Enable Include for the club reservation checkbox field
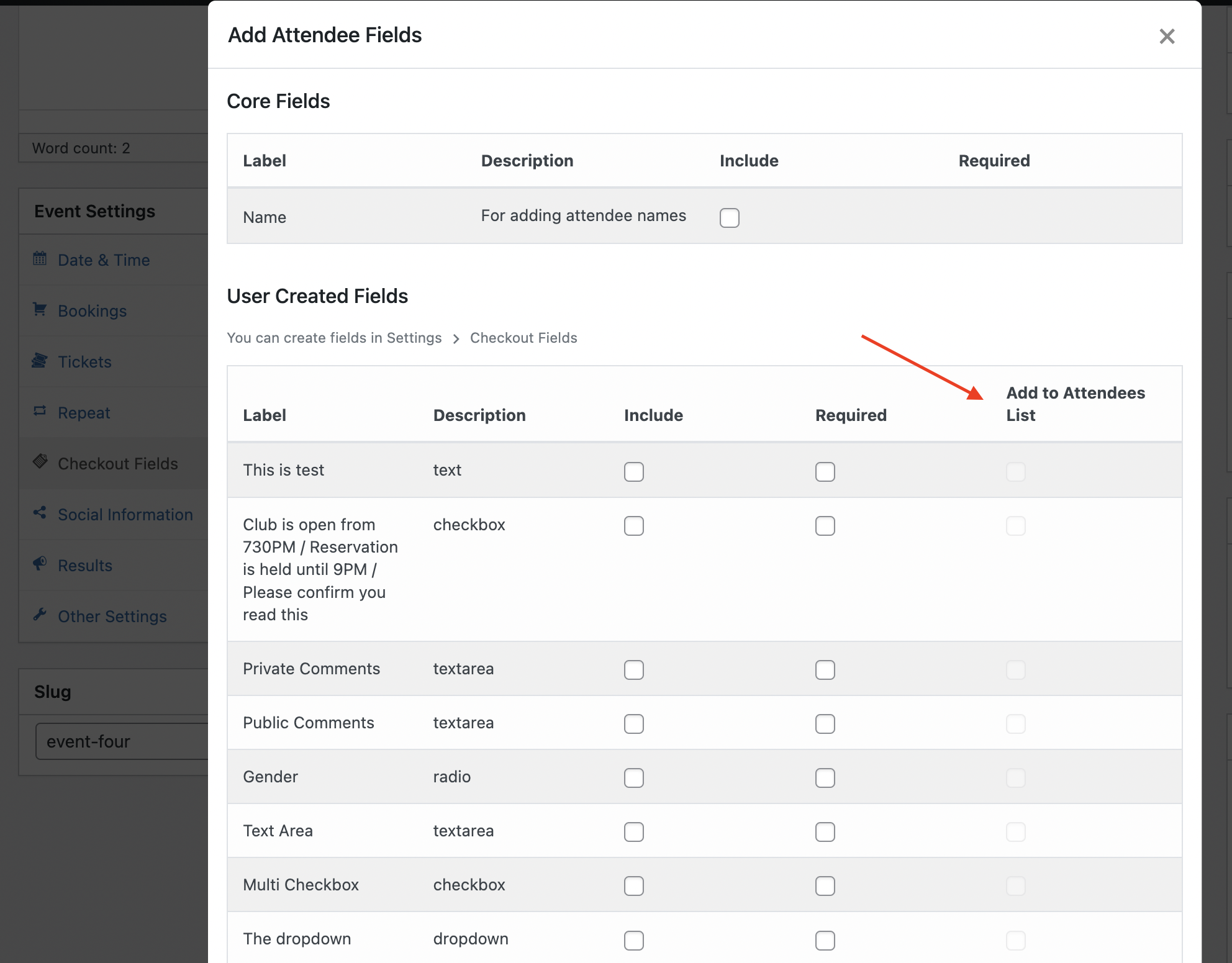This screenshot has height=963, width=1232. pos(634,526)
